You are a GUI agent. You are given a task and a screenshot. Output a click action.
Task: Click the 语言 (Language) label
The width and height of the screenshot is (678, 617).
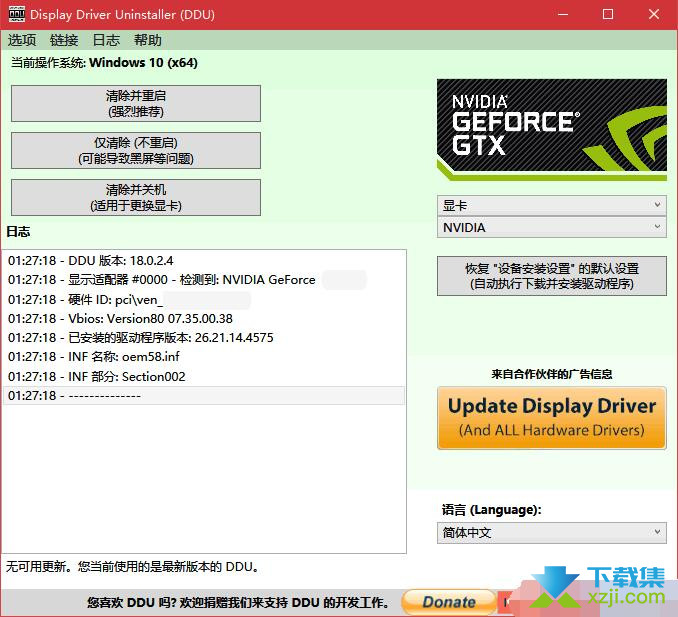click(x=491, y=510)
